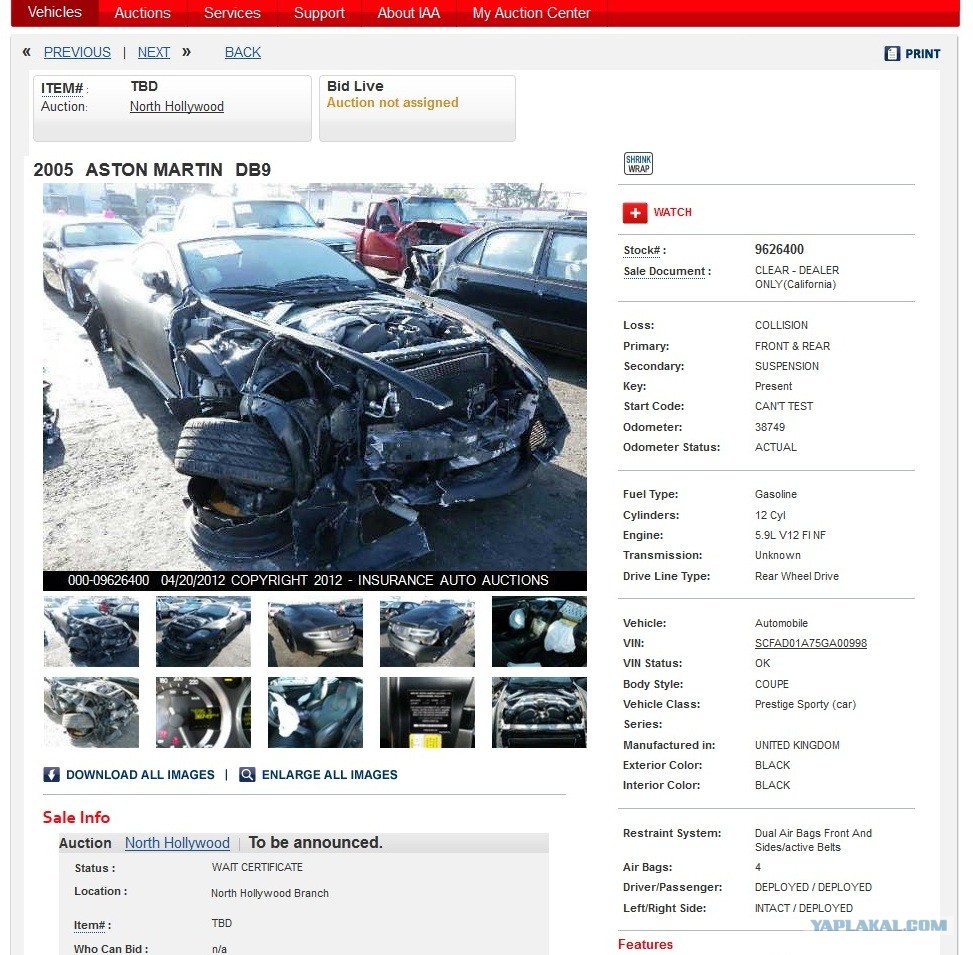Select first thumbnail of front damage
Image resolution: width=973 pixels, height=955 pixels.
click(x=91, y=632)
